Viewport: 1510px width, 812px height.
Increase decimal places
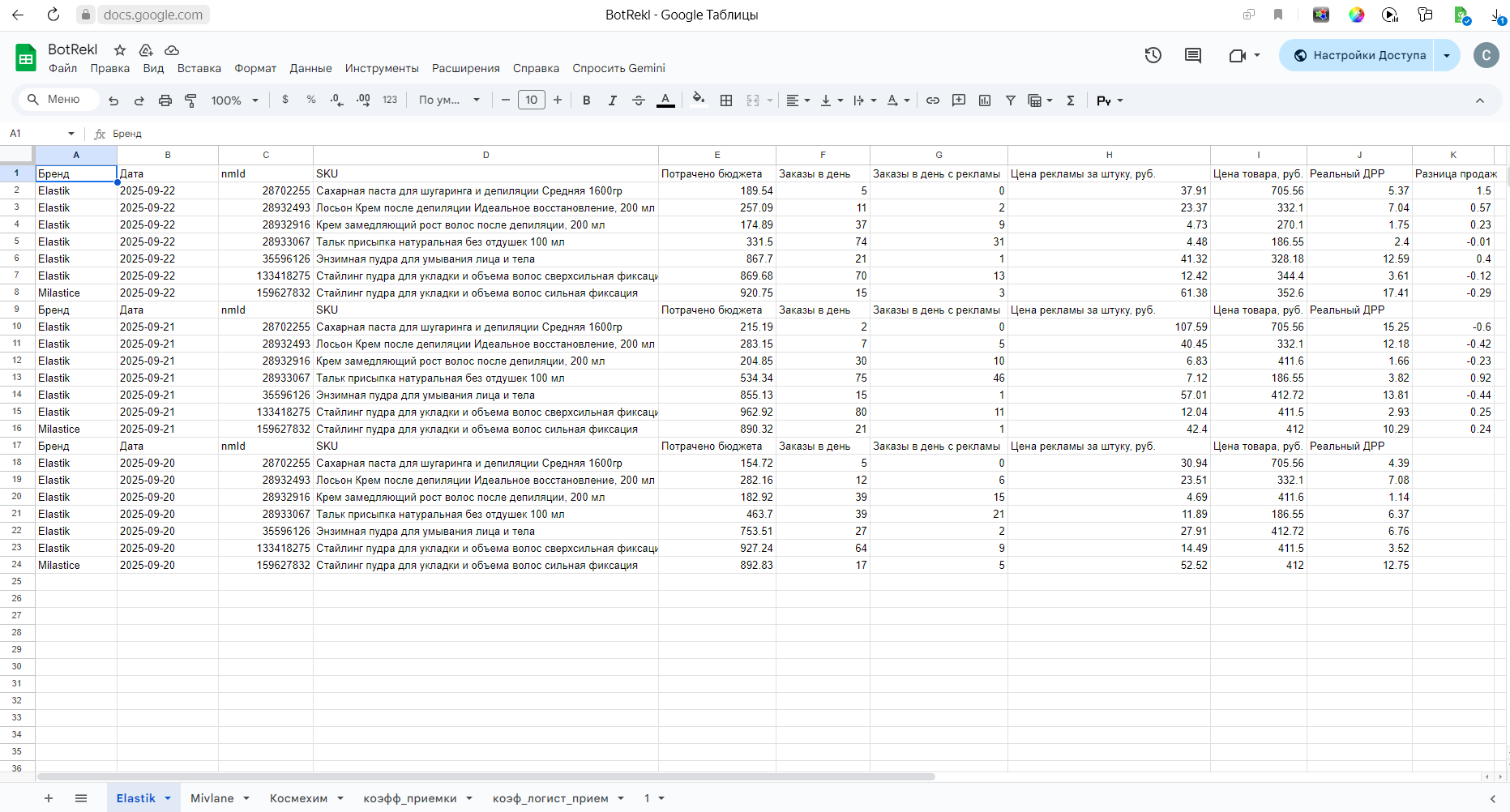[x=363, y=100]
